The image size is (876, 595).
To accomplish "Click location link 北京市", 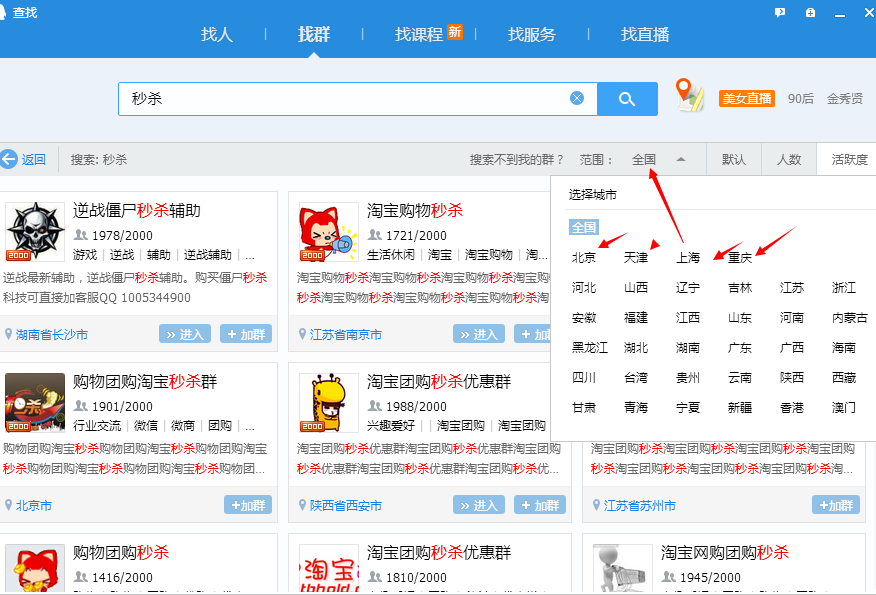I will coord(34,506).
